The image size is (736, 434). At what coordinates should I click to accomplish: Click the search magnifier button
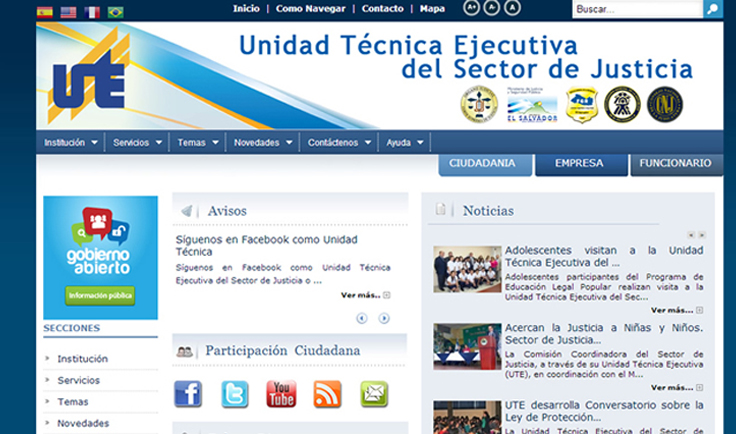click(x=712, y=9)
